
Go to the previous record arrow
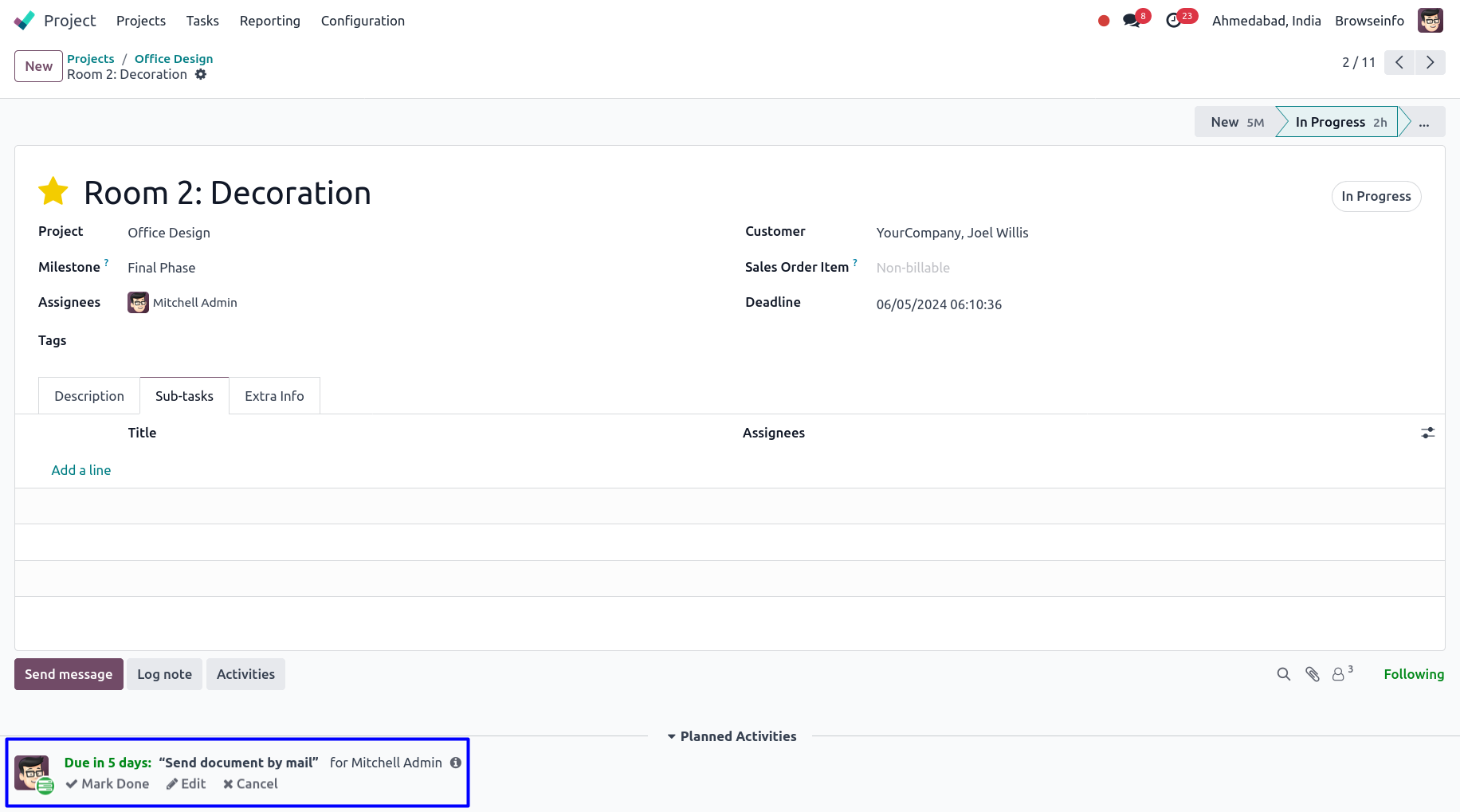1399,62
